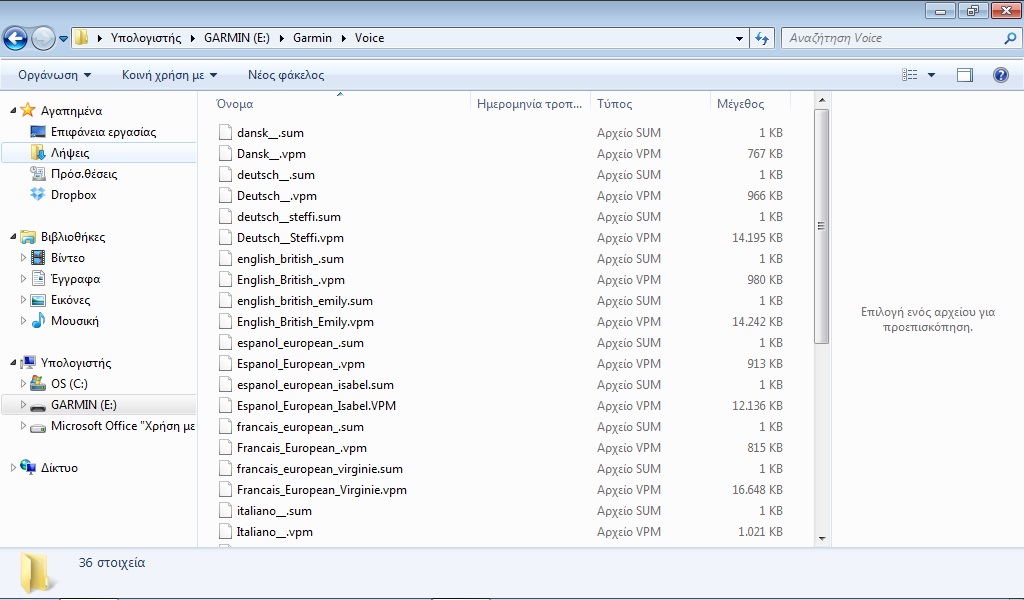Select the file Dansk__.vpm
The height and width of the screenshot is (600, 1024).
tap(271, 153)
